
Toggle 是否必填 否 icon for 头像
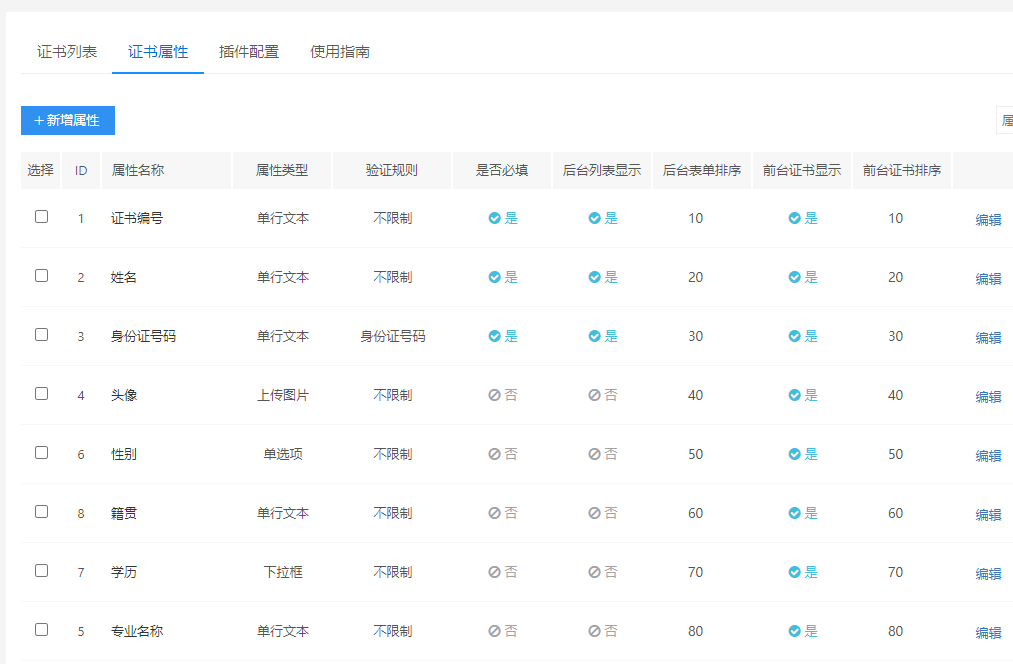(494, 395)
